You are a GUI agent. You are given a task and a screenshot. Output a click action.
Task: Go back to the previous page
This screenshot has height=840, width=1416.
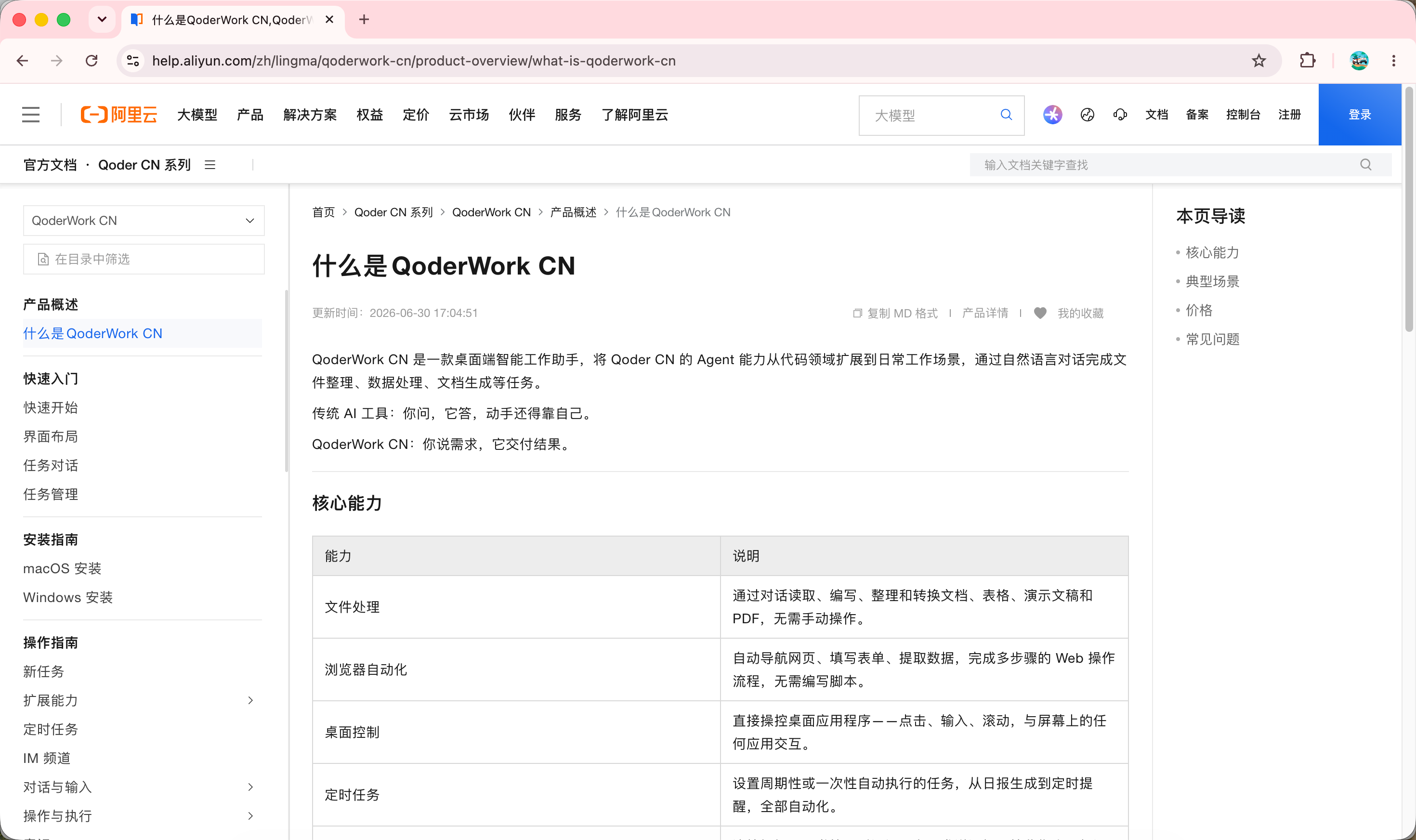pos(23,61)
